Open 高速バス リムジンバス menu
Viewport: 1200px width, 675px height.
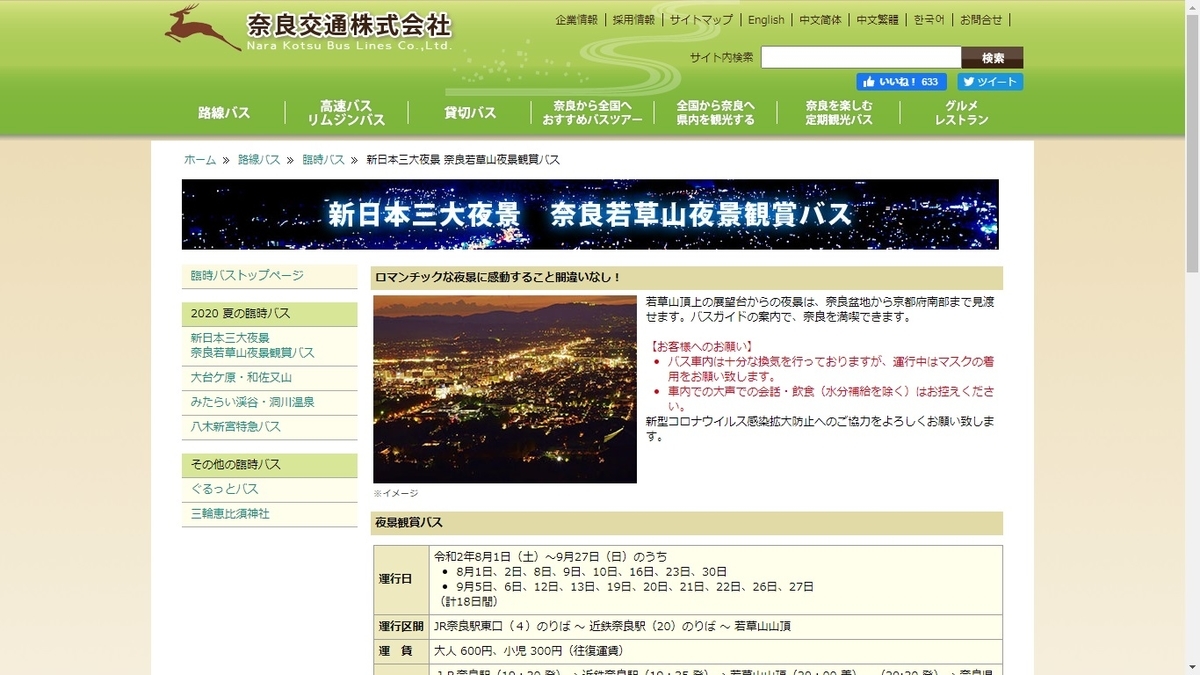click(346, 113)
